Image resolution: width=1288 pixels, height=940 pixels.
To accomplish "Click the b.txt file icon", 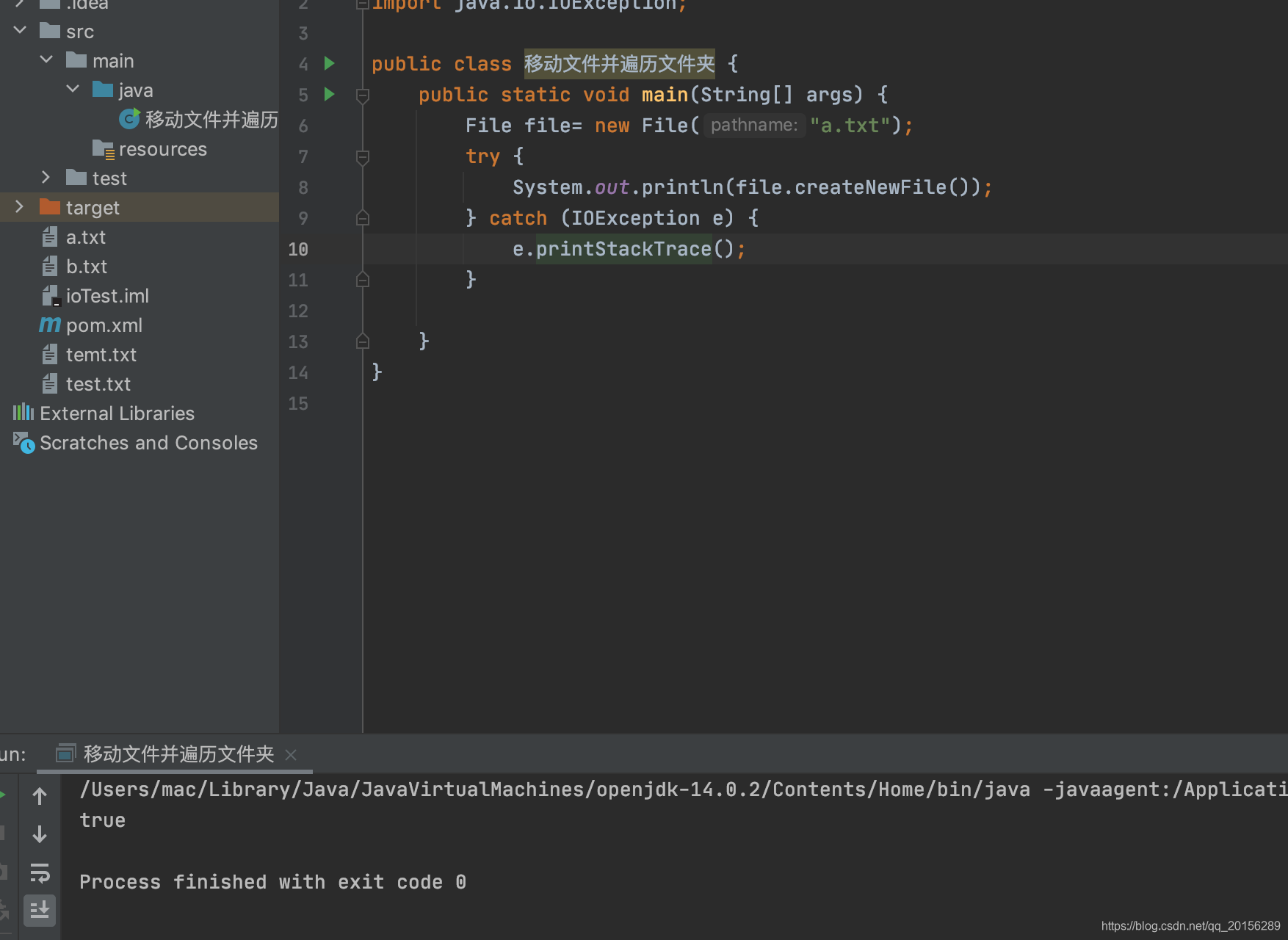I will (x=49, y=266).
